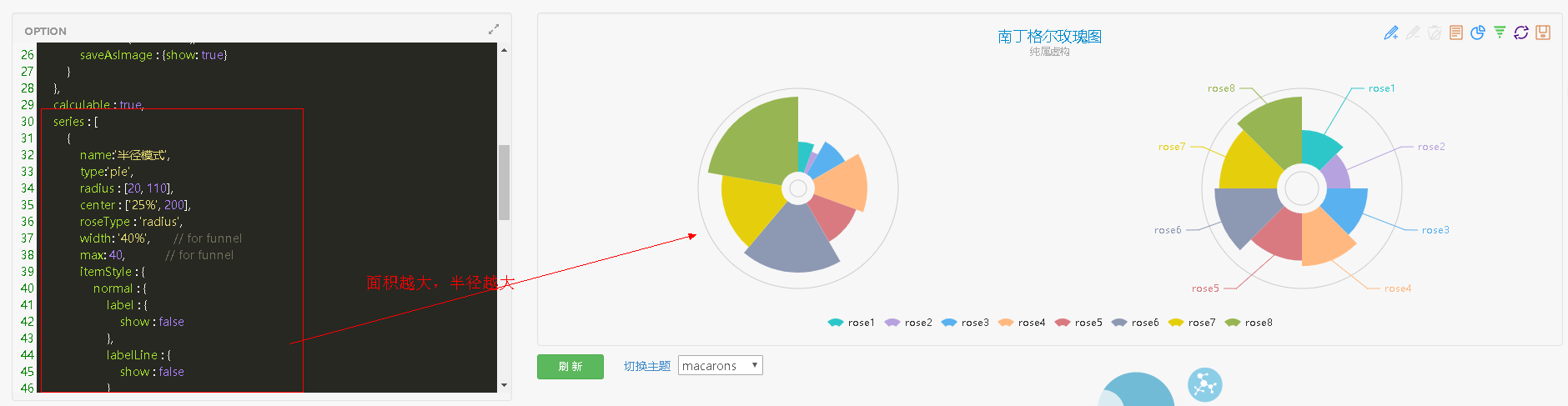Click the rose3 label on right chart
Viewport: 1568px width, 406px height.
coord(1435,230)
